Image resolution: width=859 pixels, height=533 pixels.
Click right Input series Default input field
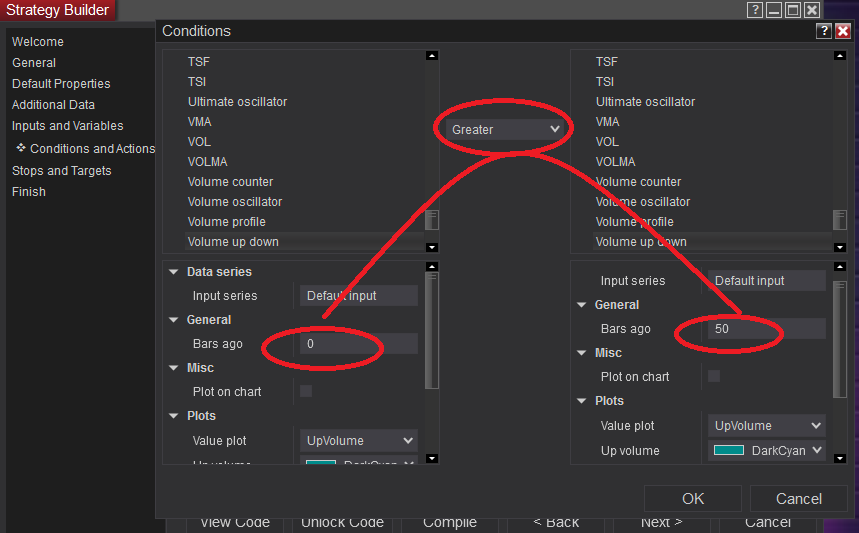click(767, 280)
